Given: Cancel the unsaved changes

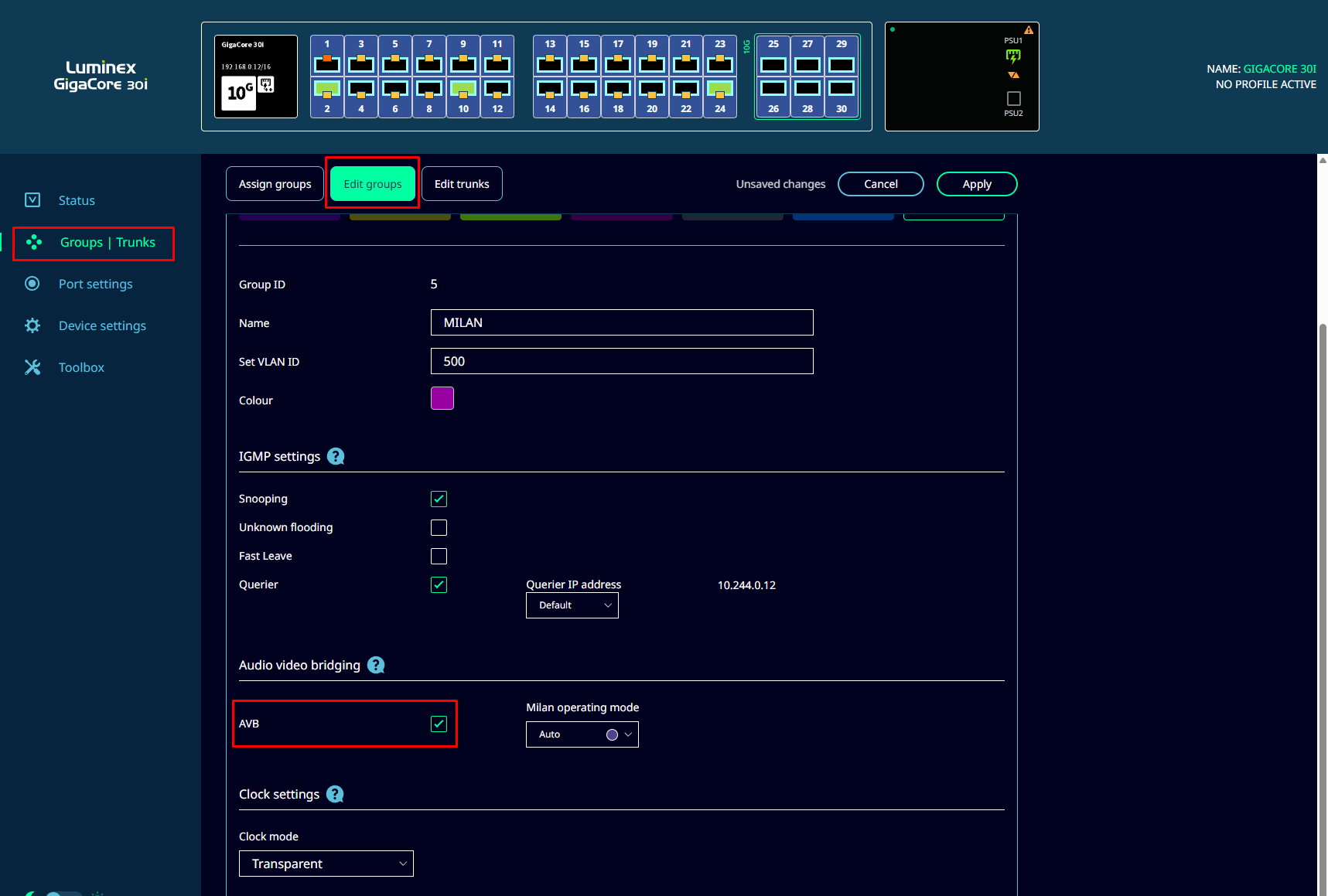Looking at the screenshot, I should click(880, 184).
